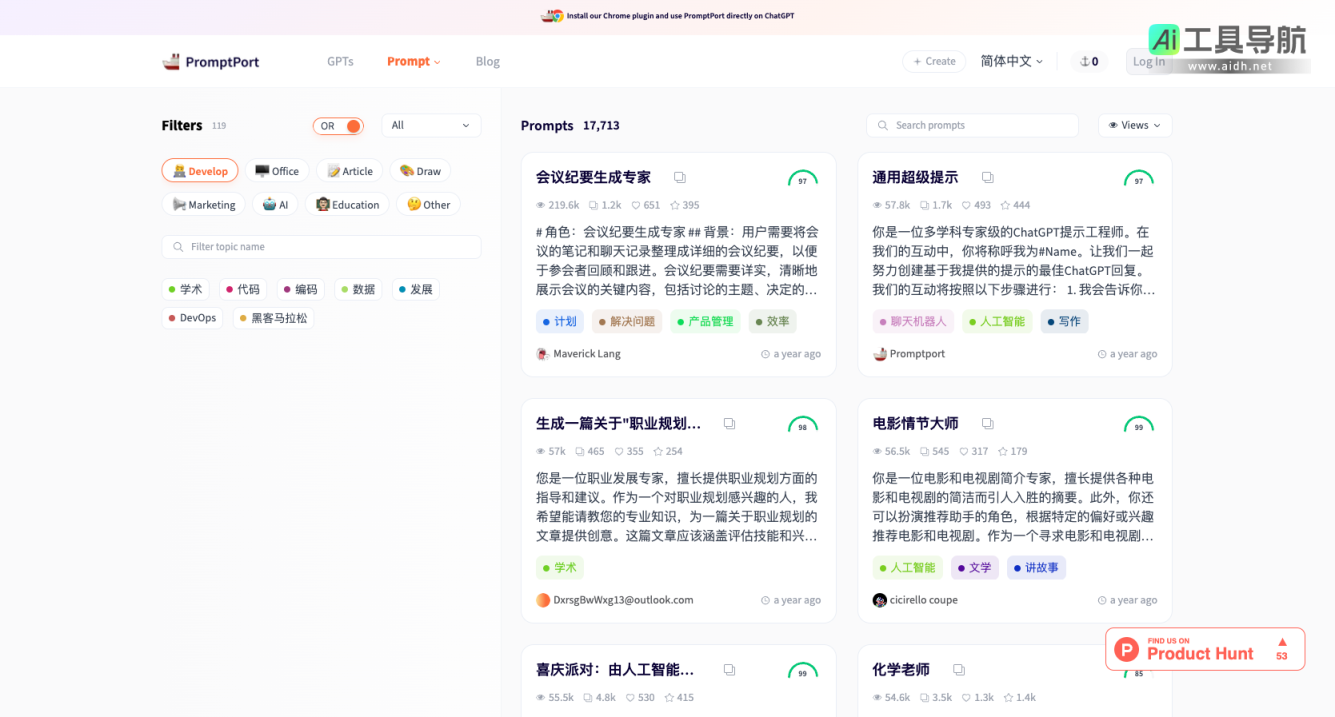
Task: Select the AI category filter
Action: (x=274, y=204)
